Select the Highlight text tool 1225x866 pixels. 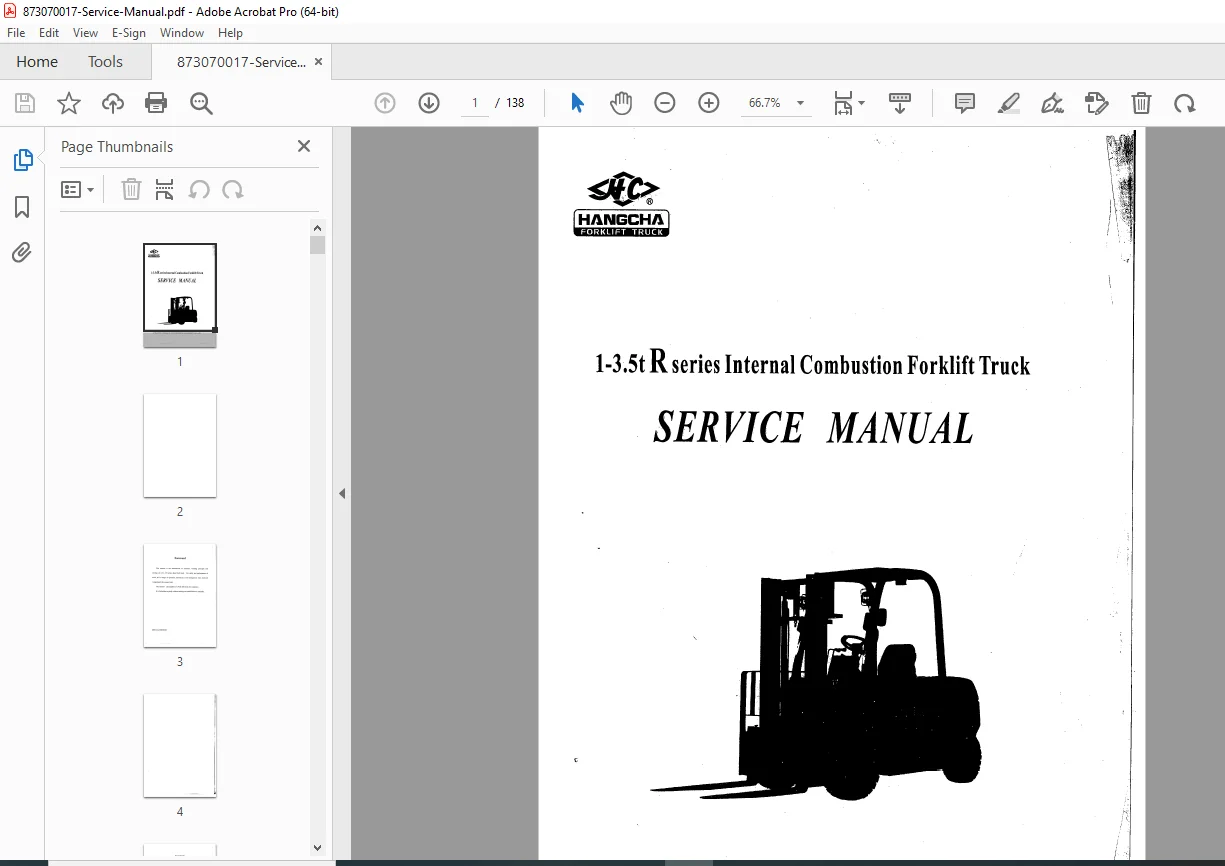1009,103
